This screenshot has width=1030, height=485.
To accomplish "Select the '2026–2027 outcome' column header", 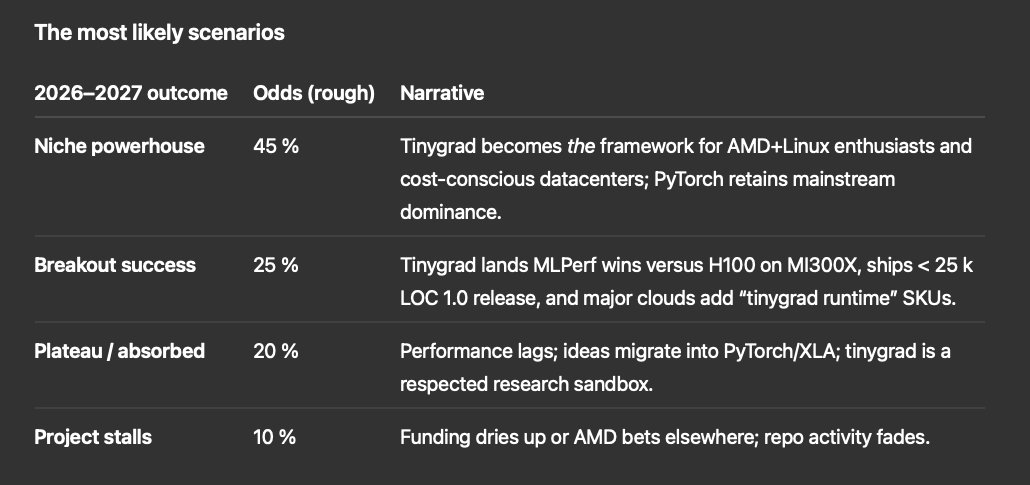I will pos(131,93).
